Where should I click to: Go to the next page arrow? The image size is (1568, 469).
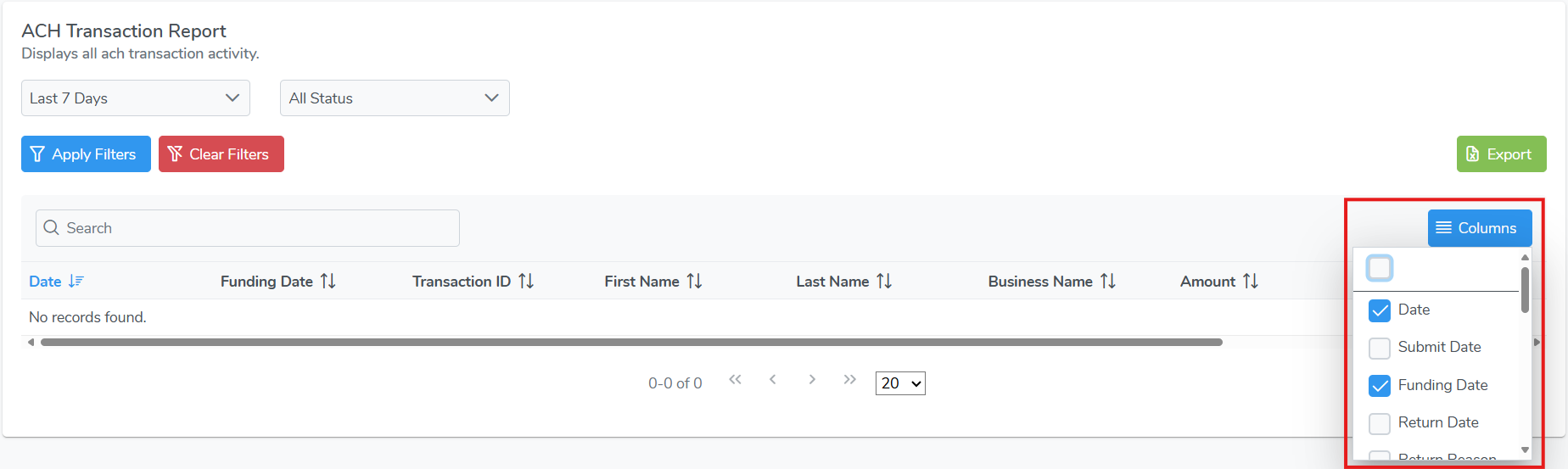tap(812, 379)
